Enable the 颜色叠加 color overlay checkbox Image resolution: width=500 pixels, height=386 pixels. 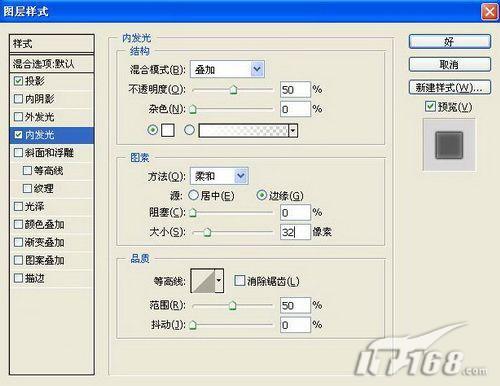(19, 224)
